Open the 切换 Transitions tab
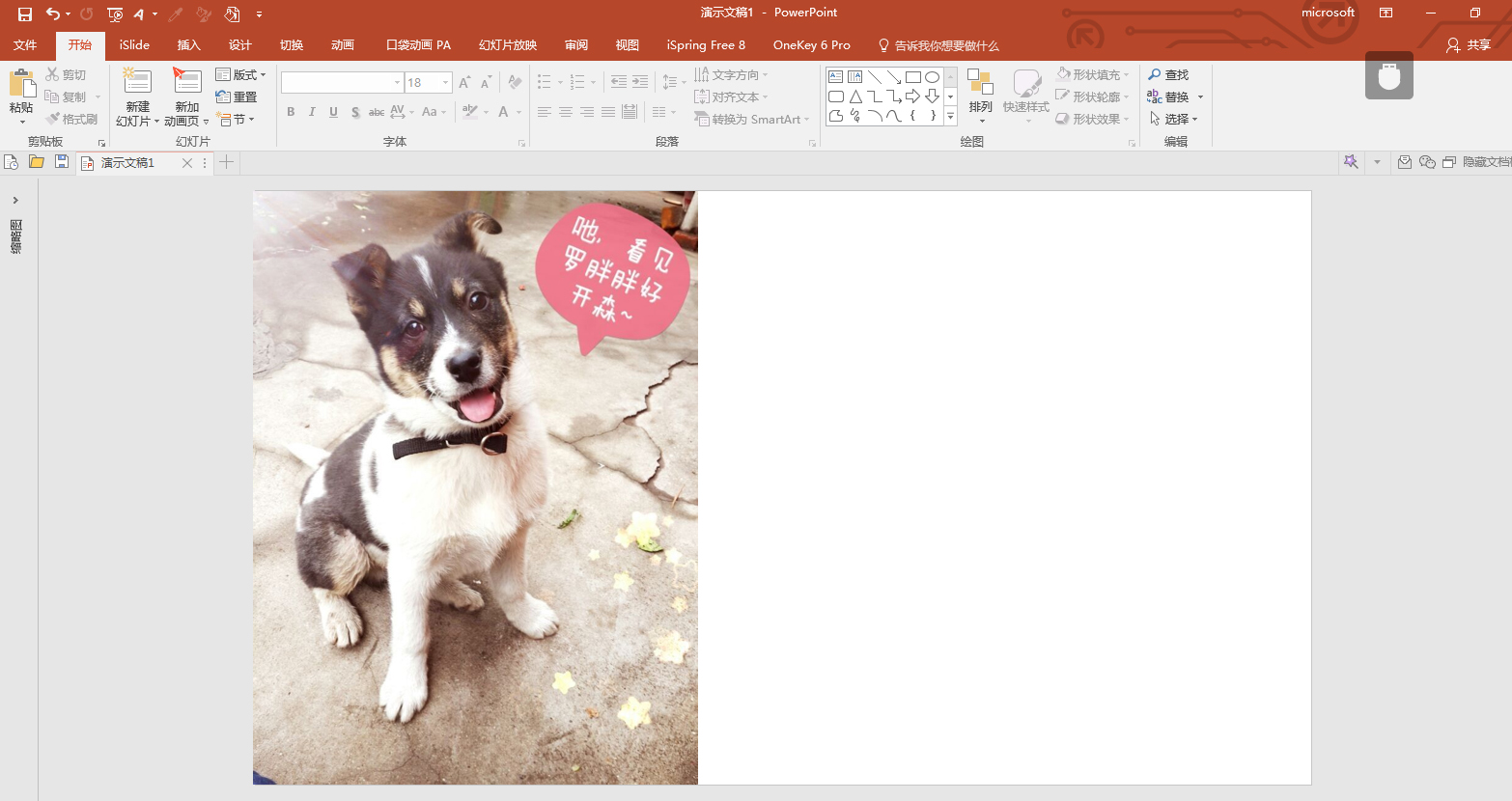This screenshot has height=801, width=1512. [x=291, y=45]
